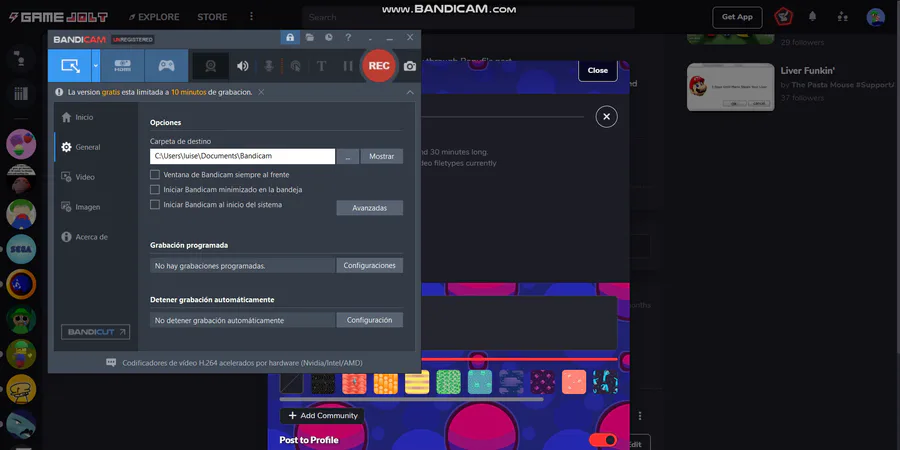Select the teal pattern background swatch

click(480, 382)
